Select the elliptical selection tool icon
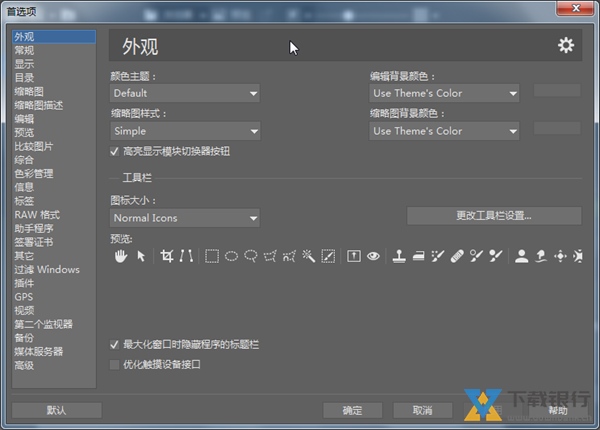 231,256
